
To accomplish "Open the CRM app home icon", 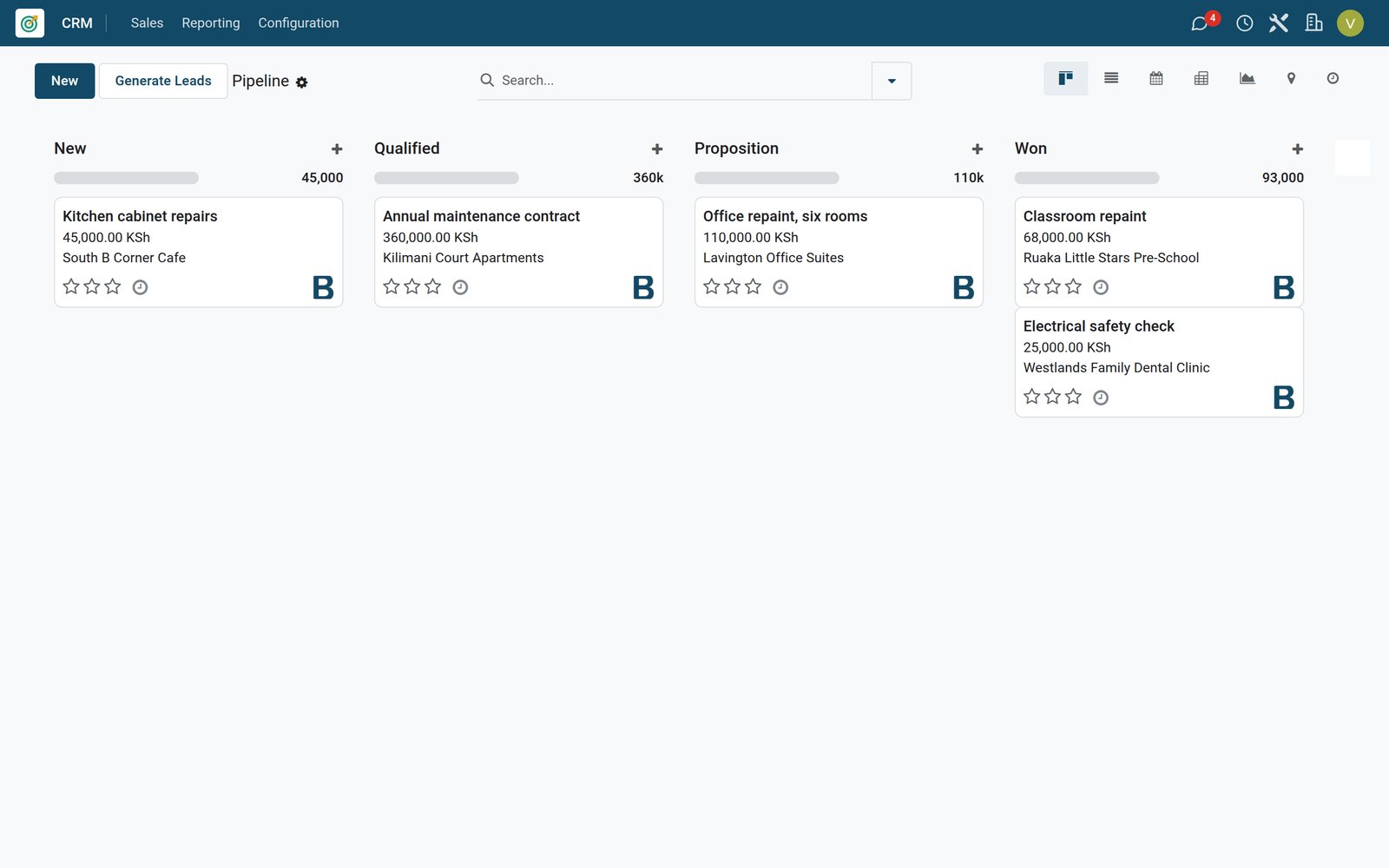I will point(30,23).
